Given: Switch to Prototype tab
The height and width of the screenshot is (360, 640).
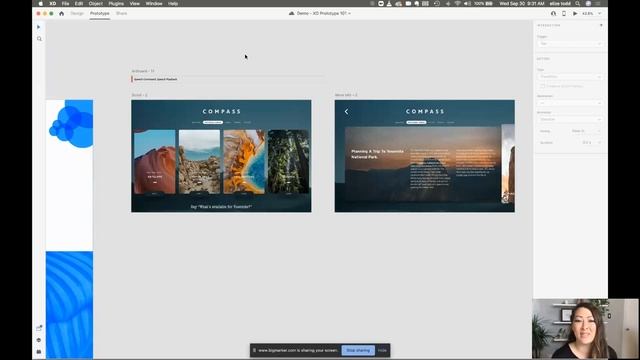Looking at the screenshot, I should 100,13.
